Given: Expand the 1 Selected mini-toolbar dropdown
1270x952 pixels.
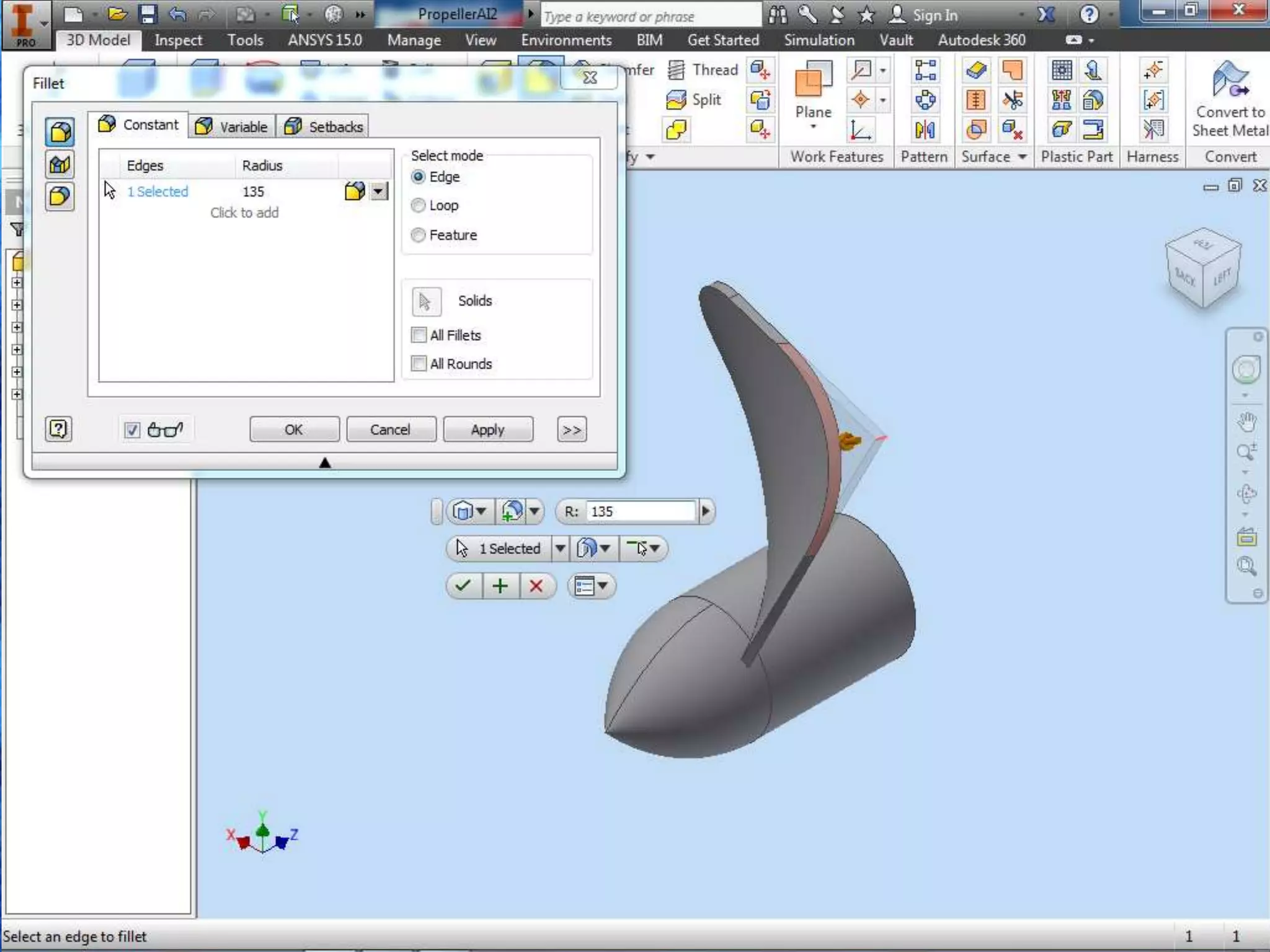Looking at the screenshot, I should tap(559, 549).
